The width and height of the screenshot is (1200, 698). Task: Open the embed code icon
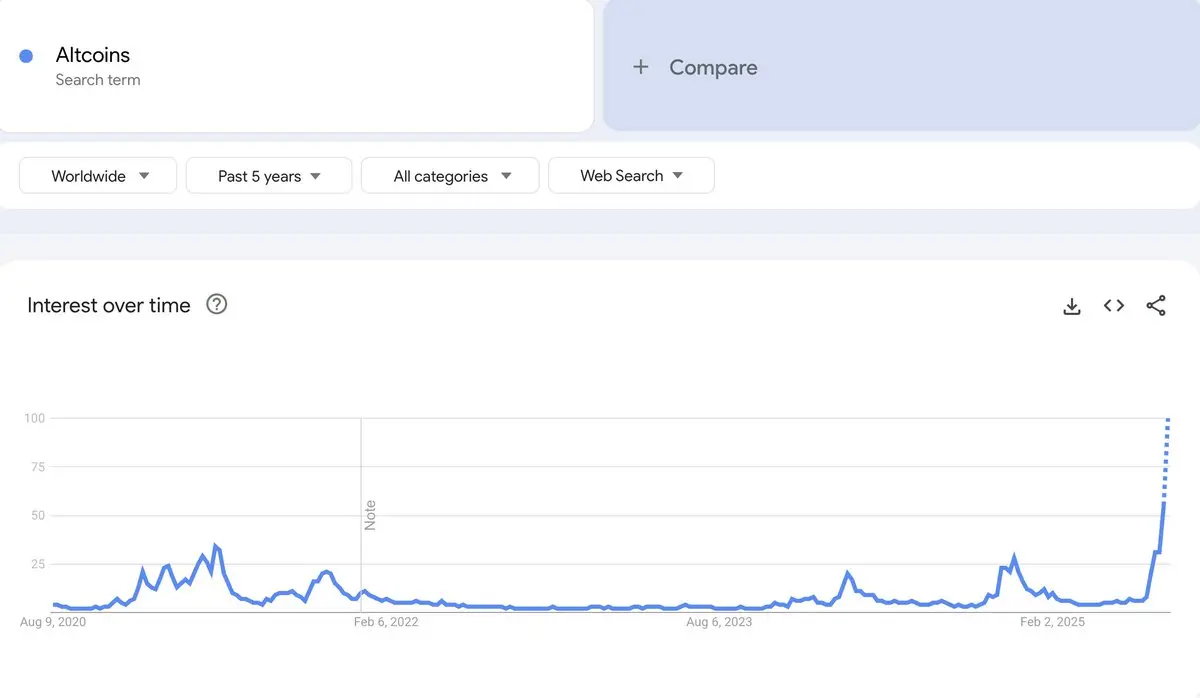pos(1114,306)
